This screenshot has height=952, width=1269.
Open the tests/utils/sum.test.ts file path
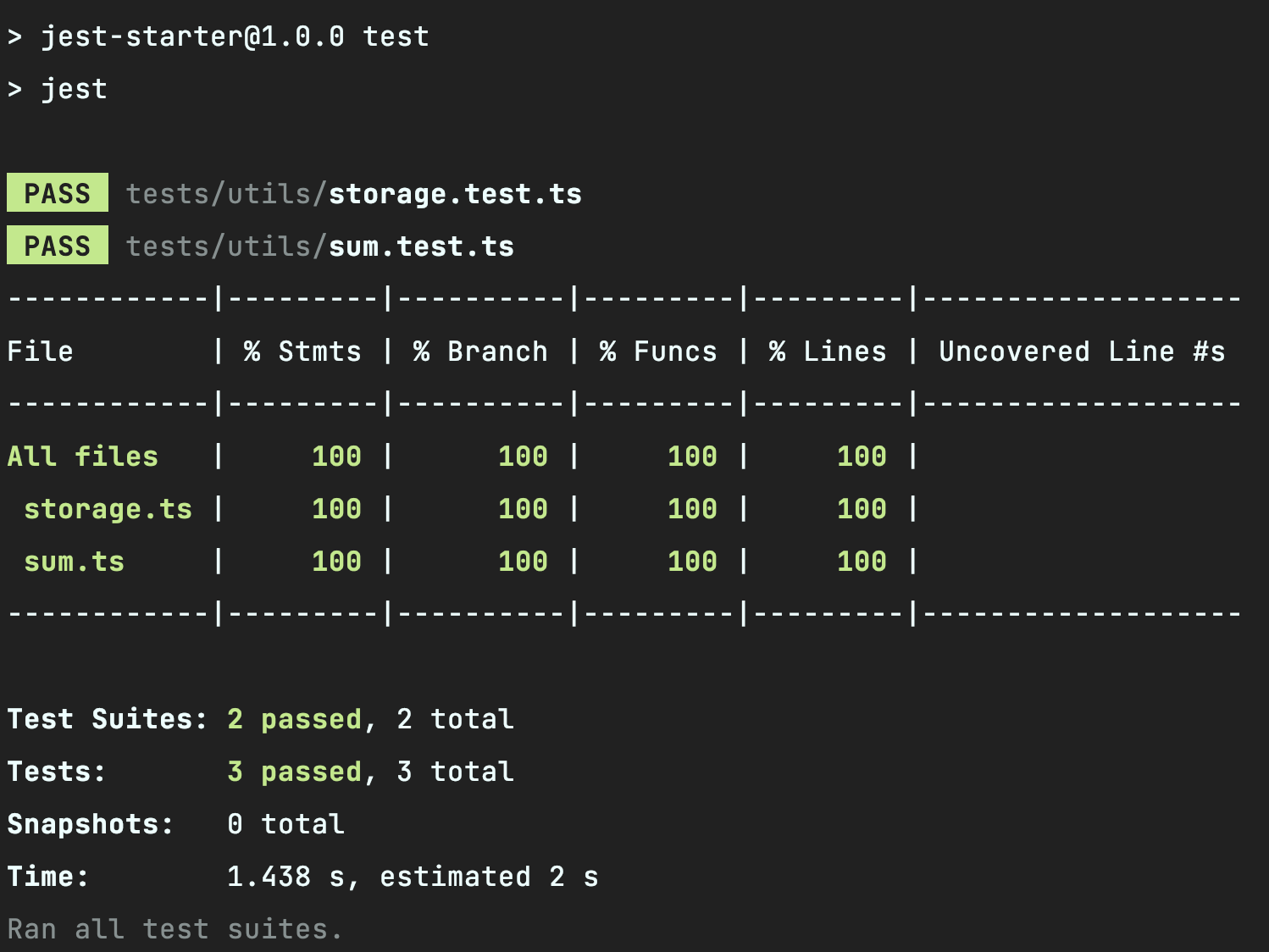tap(319, 246)
